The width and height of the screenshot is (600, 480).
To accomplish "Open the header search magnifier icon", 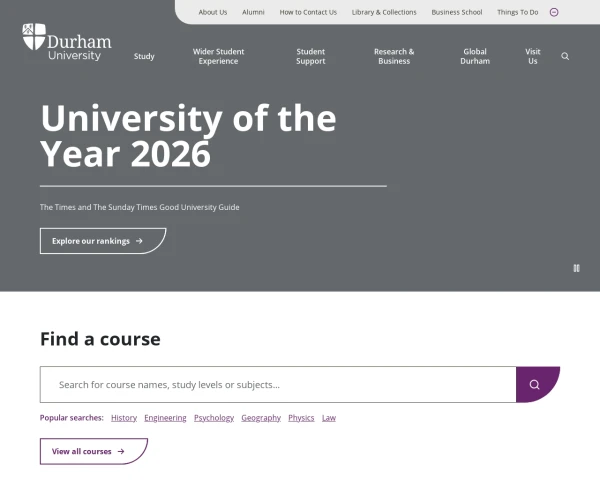I will click(565, 56).
